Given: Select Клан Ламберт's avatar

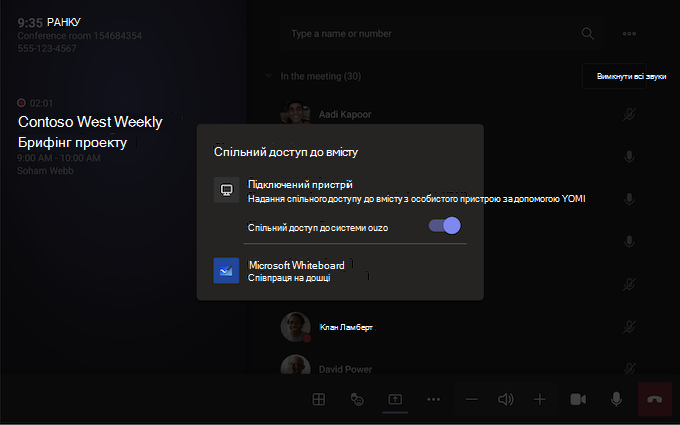Looking at the screenshot, I should click(295, 327).
